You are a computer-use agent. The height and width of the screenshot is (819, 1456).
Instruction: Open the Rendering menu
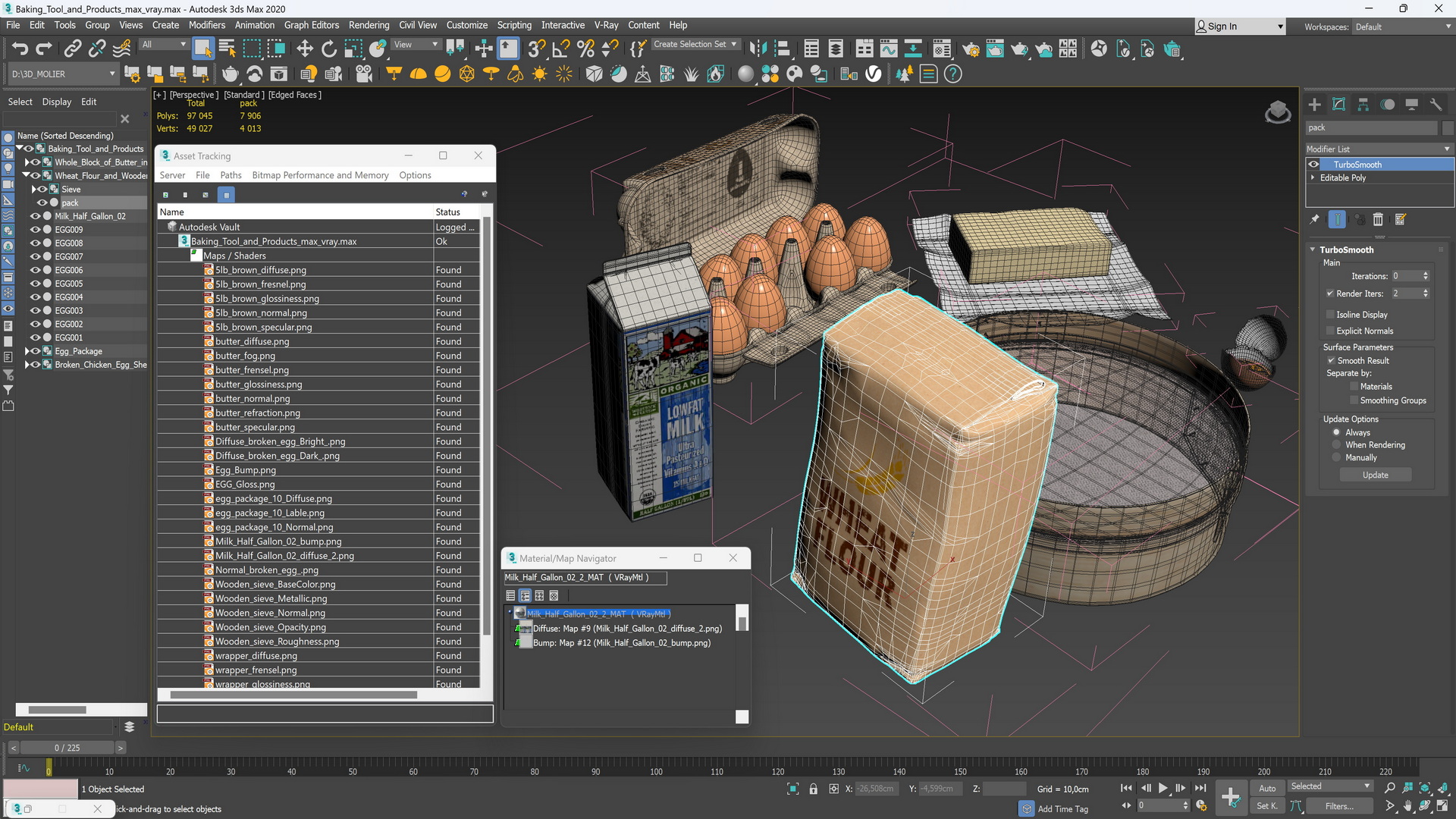369,25
